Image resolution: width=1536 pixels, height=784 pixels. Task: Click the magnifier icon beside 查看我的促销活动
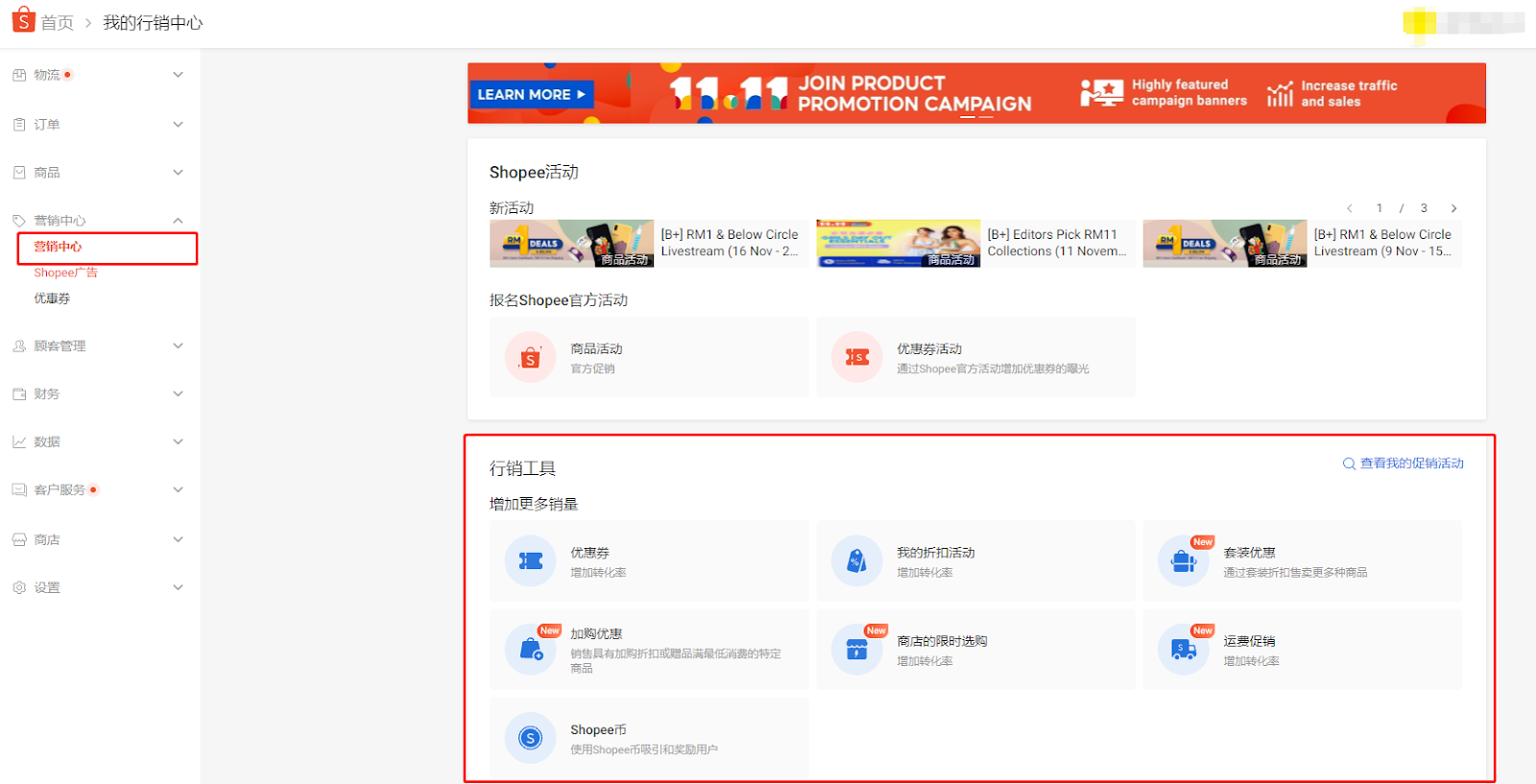(x=1349, y=464)
